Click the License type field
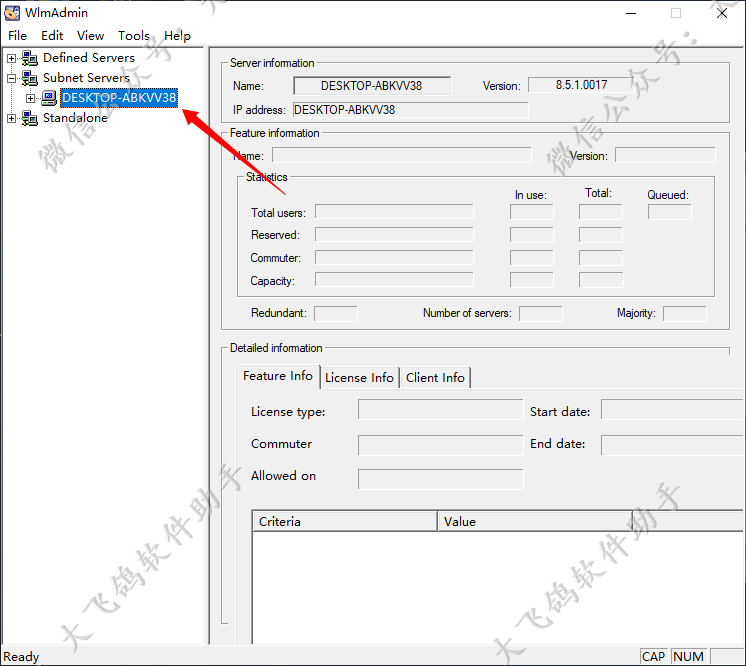The height and width of the screenshot is (666, 746). 440,411
